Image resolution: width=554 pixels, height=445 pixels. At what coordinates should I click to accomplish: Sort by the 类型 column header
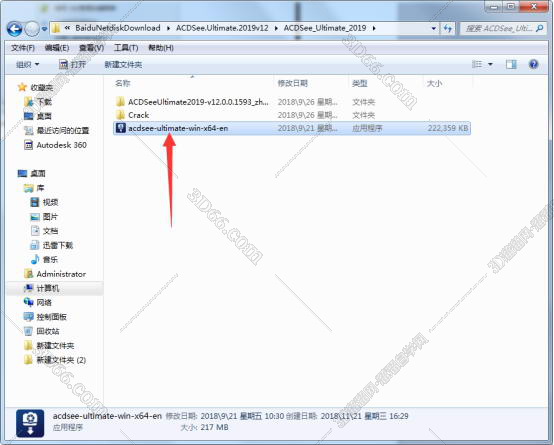point(360,83)
